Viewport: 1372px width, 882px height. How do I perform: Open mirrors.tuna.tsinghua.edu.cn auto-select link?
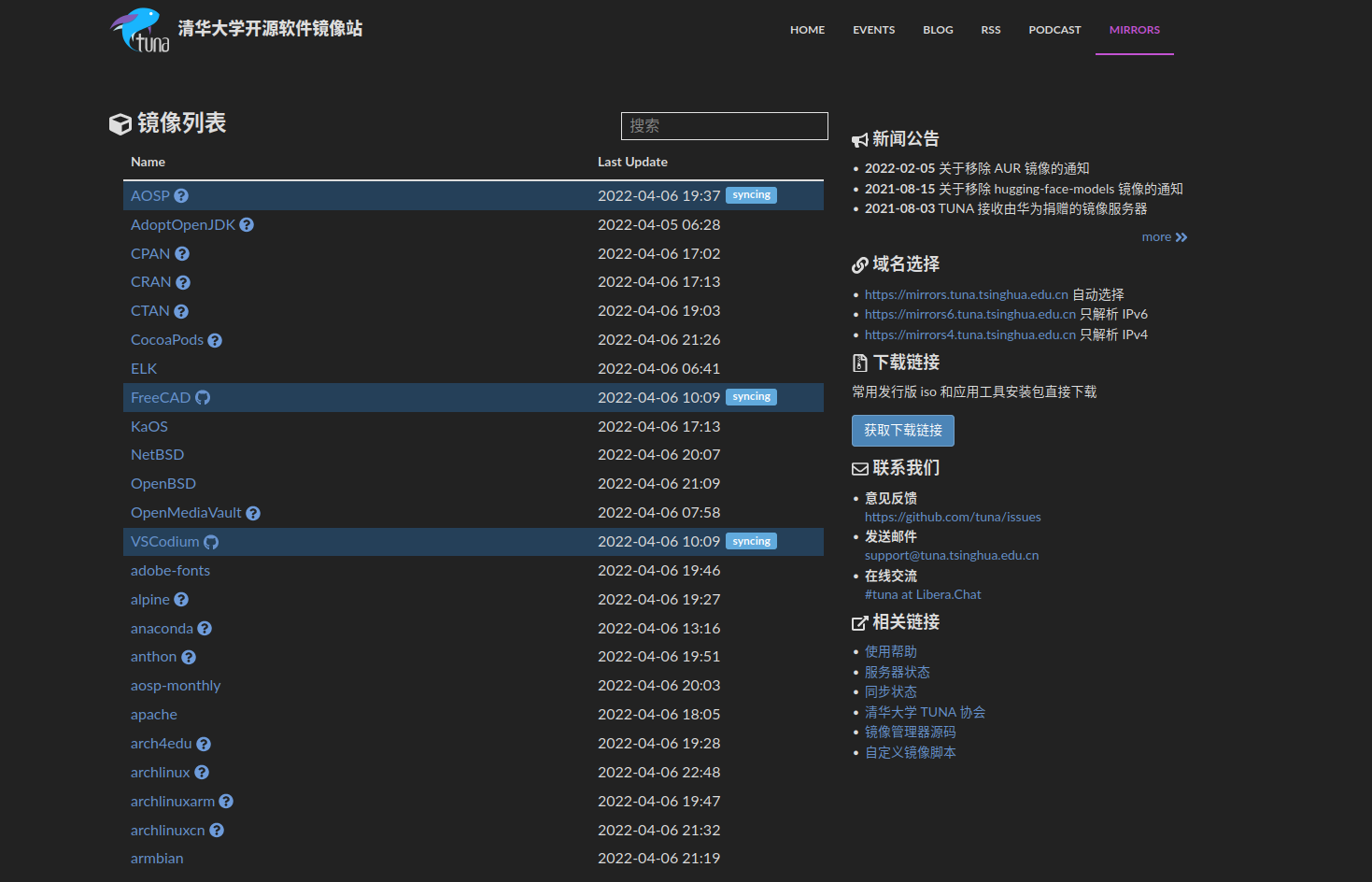coord(967,294)
